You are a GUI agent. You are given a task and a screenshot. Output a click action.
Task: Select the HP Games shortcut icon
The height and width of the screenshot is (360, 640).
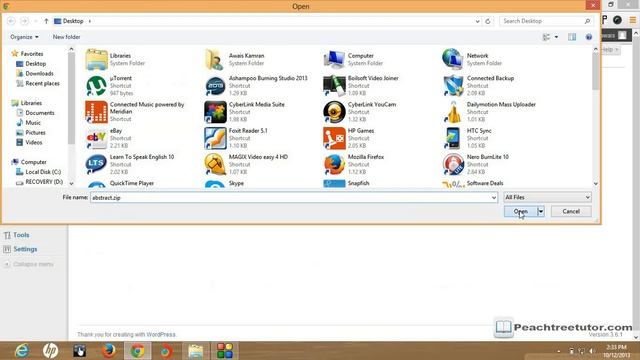tap(334, 138)
